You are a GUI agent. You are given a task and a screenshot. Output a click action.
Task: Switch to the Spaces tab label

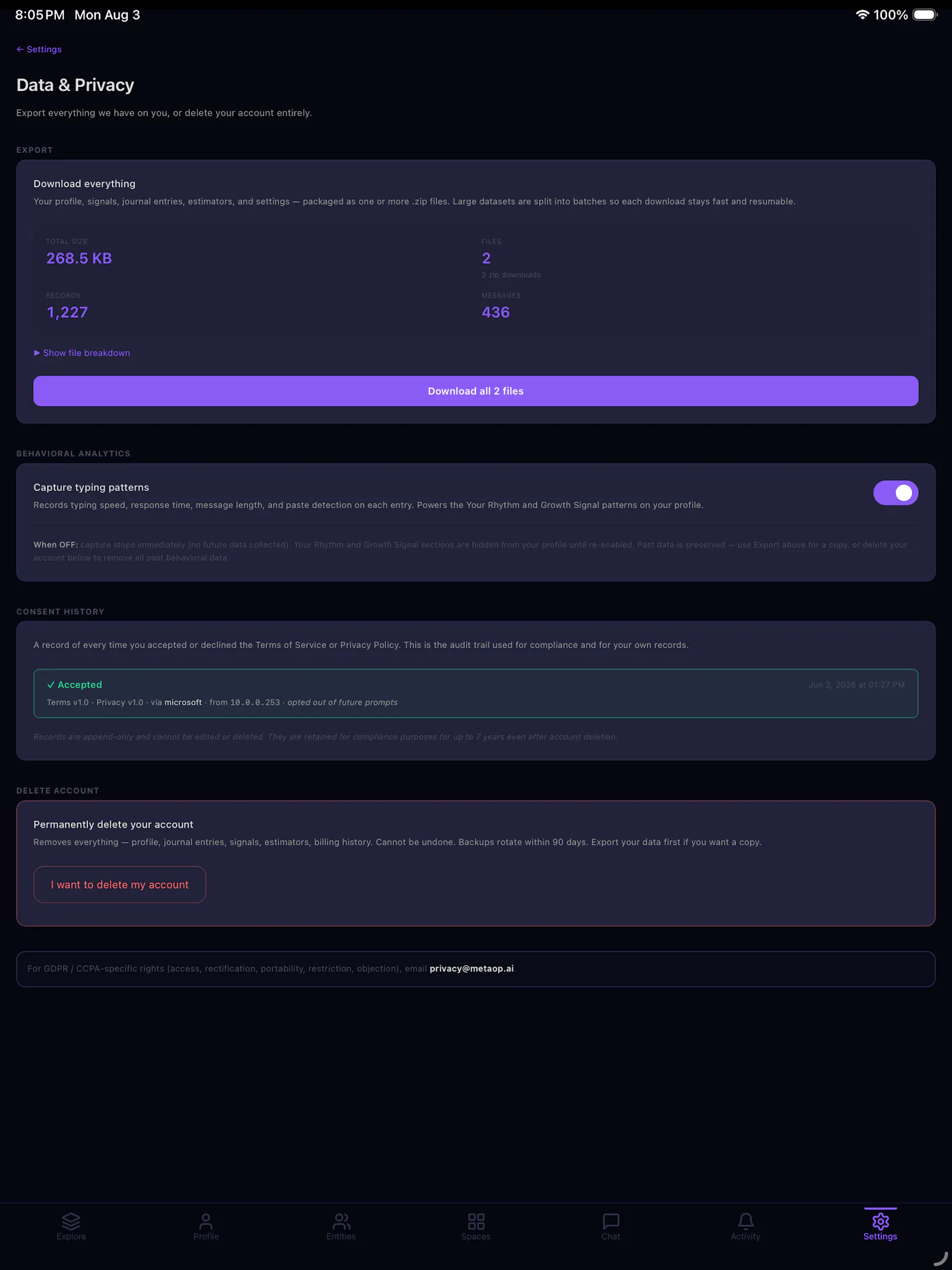(476, 1237)
